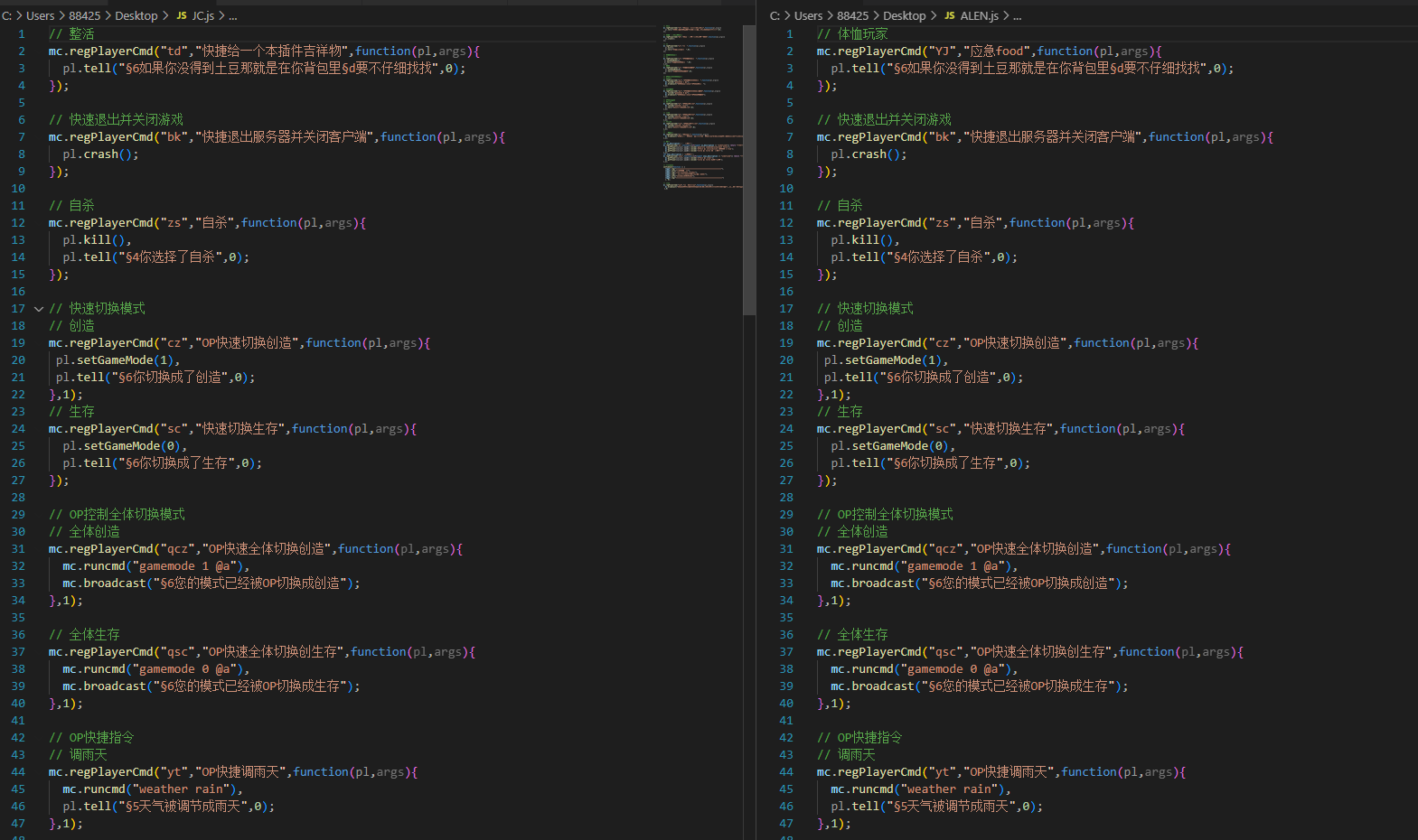This screenshot has height=840, width=1418.
Task: Place cursor on "// 整活" comment in JC.js
Action: tap(71, 34)
